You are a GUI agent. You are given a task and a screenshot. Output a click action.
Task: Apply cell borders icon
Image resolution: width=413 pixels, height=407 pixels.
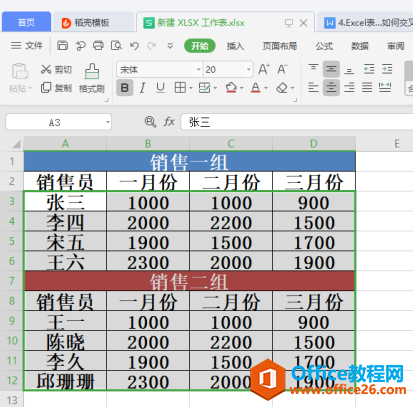tap(180, 88)
